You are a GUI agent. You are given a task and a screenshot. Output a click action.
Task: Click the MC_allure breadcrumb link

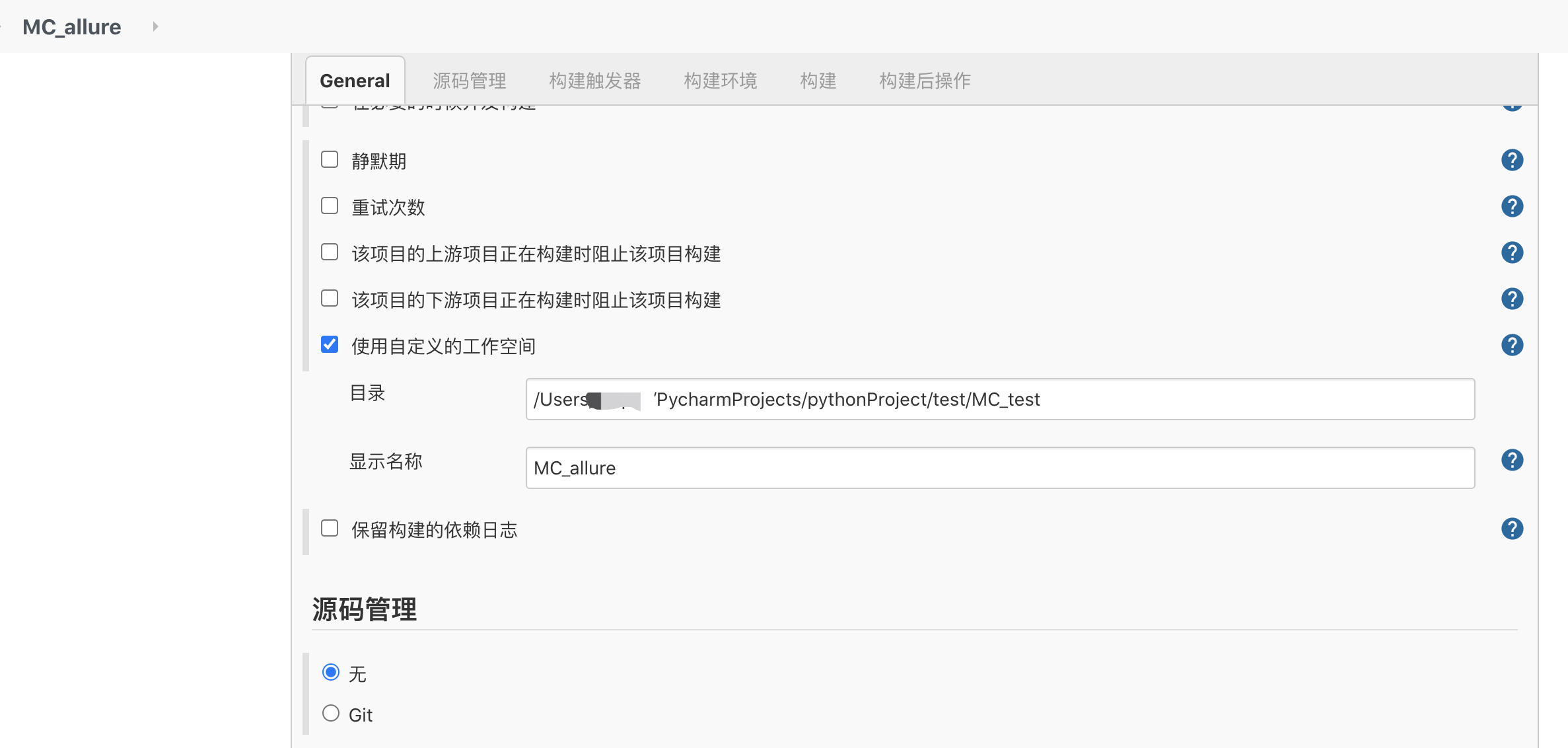(71, 26)
